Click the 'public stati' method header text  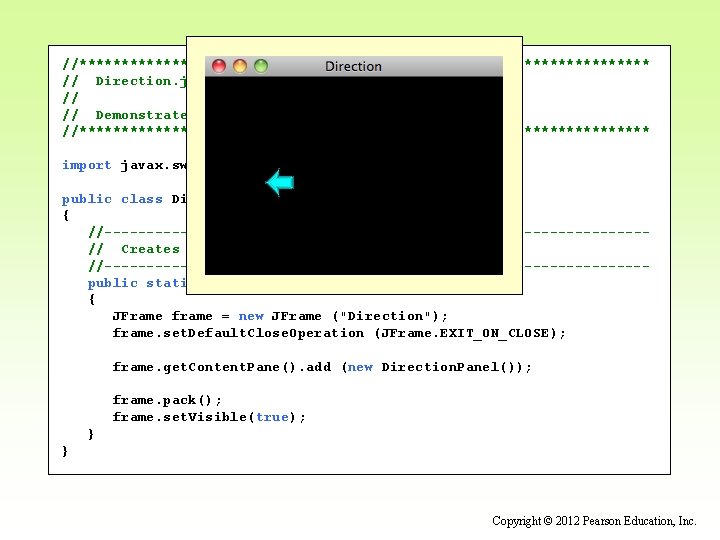click(137, 283)
